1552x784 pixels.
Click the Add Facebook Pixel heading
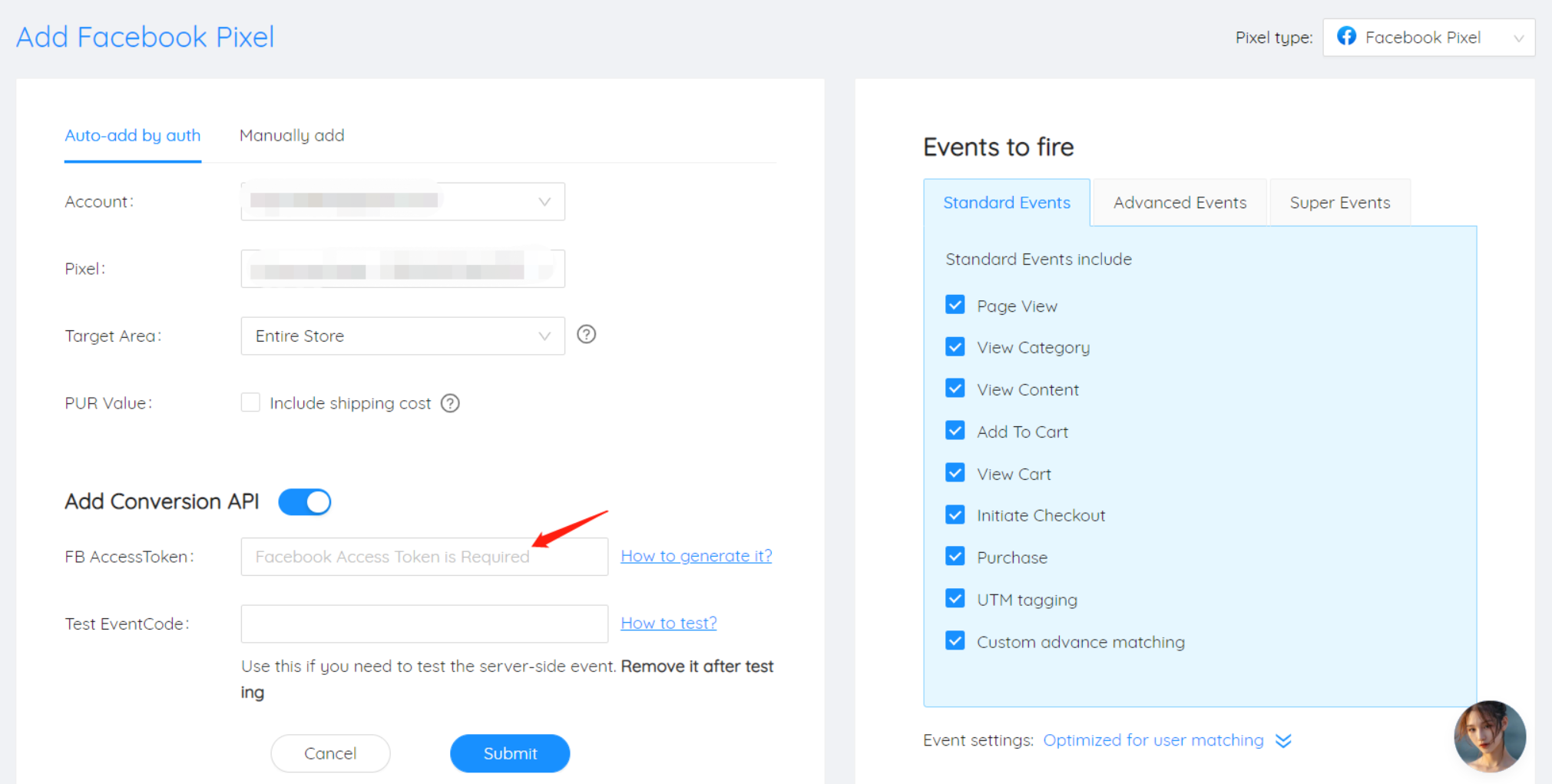tap(145, 37)
